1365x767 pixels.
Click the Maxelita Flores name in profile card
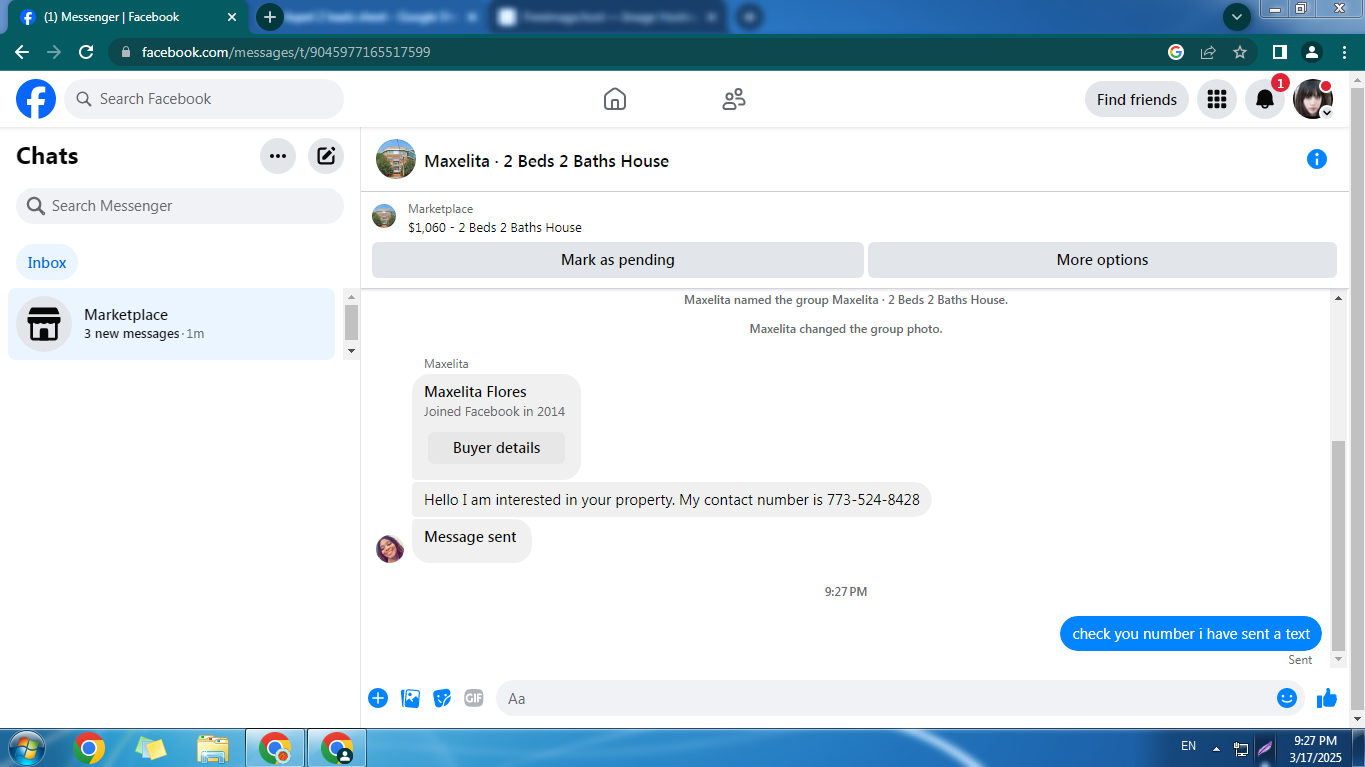point(475,392)
